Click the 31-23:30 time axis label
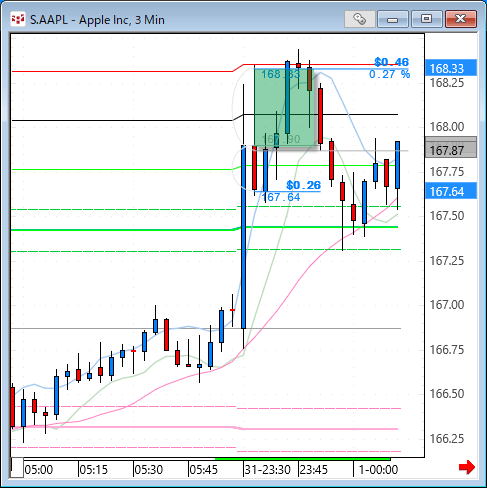The width and height of the screenshot is (487, 488). [x=268, y=470]
